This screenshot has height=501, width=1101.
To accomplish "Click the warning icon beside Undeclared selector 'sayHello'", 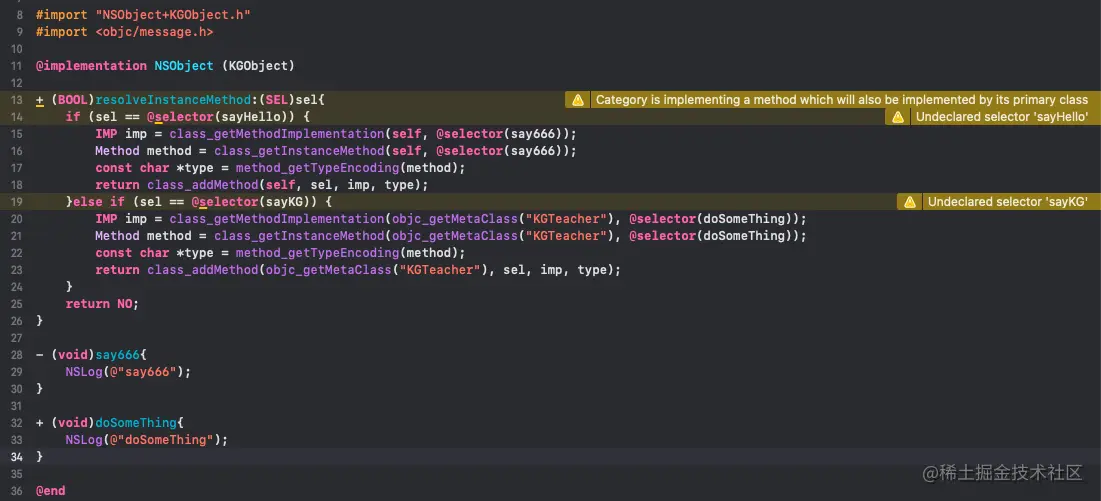I will pyautogui.click(x=897, y=117).
